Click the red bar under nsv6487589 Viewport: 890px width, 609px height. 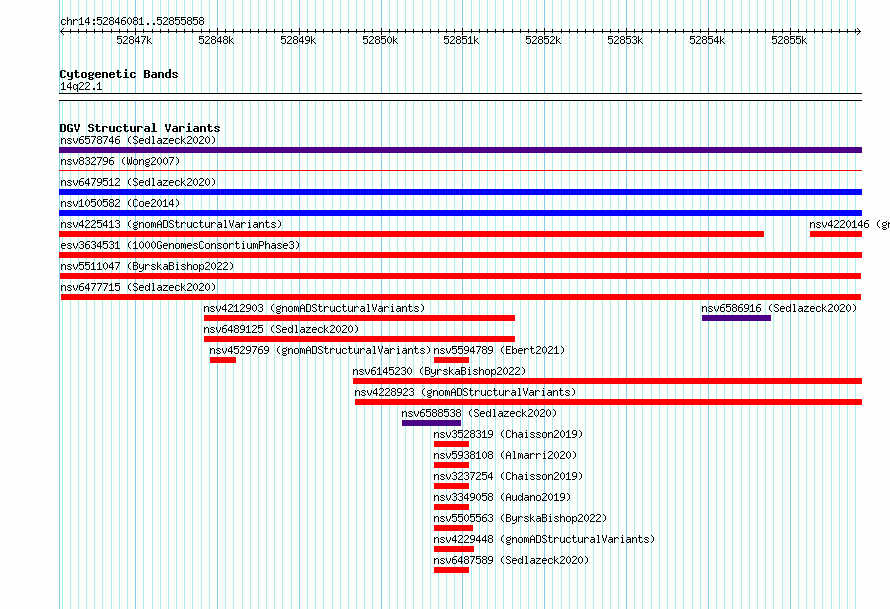[x=451, y=570]
